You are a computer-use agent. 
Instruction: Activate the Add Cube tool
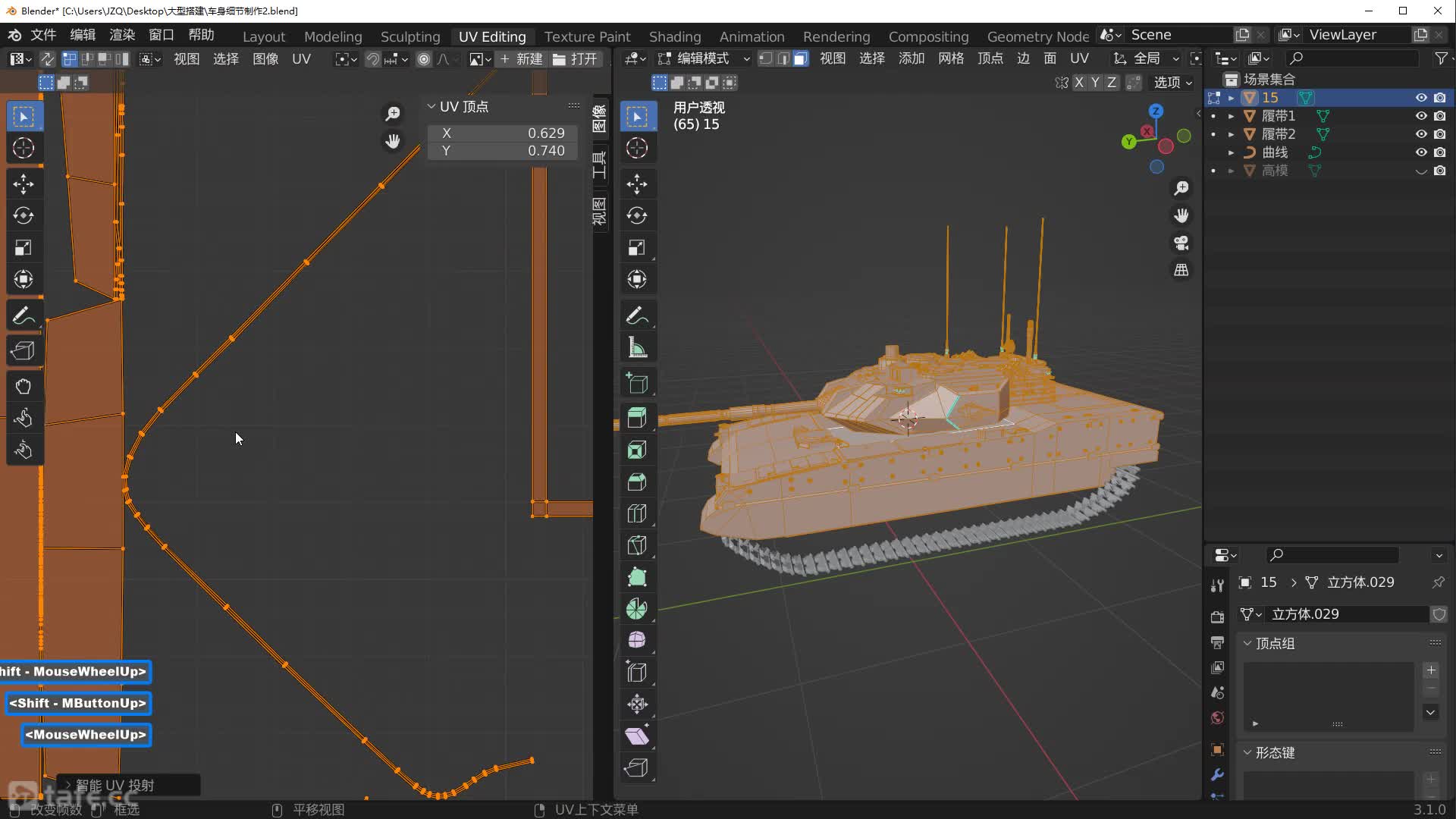[637, 383]
